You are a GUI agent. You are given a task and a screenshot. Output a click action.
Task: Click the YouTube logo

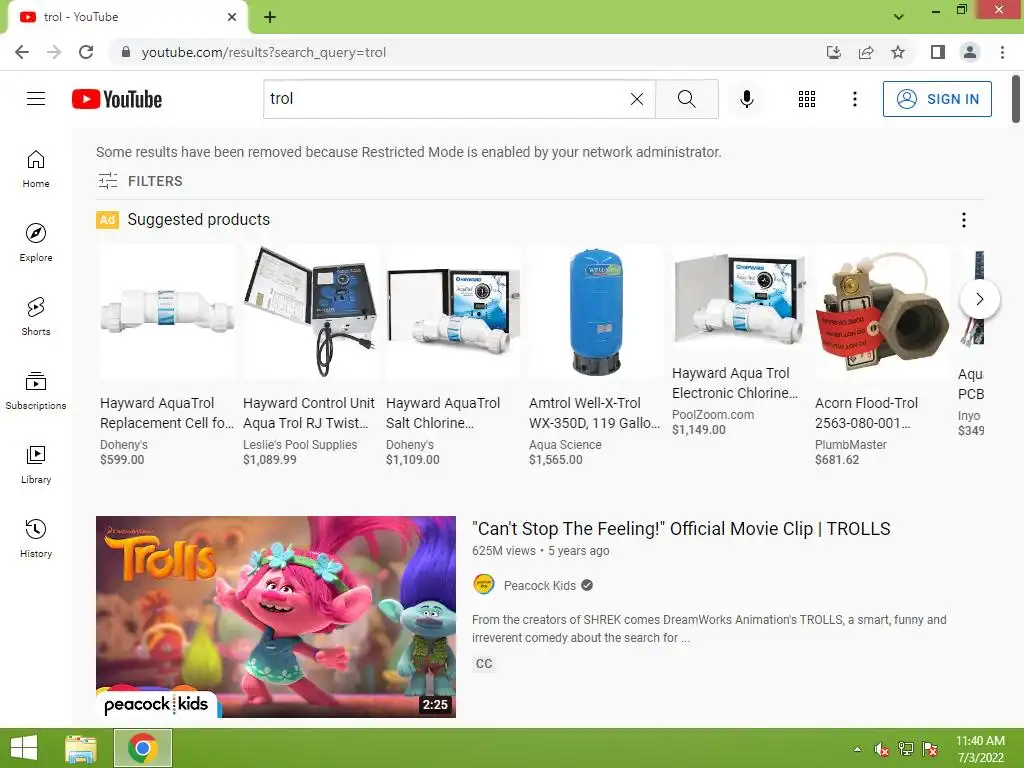click(117, 99)
